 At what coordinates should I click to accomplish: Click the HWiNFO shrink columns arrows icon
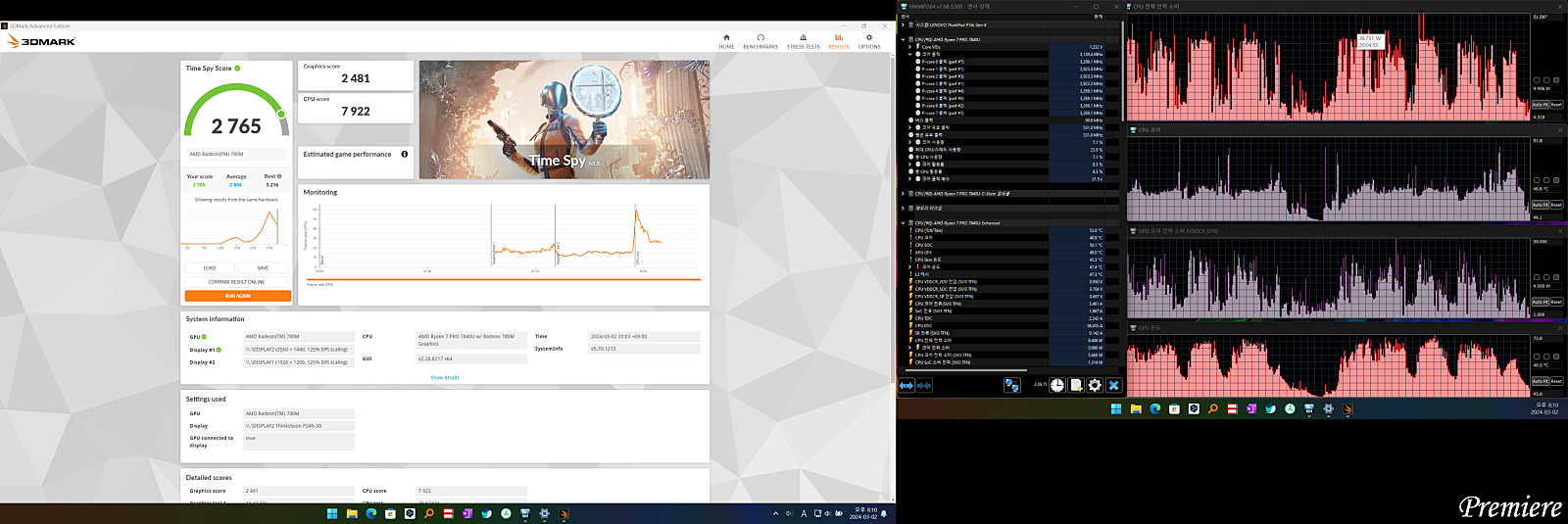924,386
